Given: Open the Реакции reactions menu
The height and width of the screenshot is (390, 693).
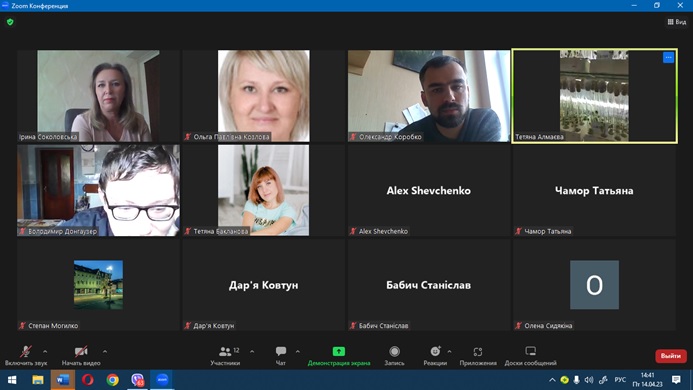Looking at the screenshot, I should (435, 356).
